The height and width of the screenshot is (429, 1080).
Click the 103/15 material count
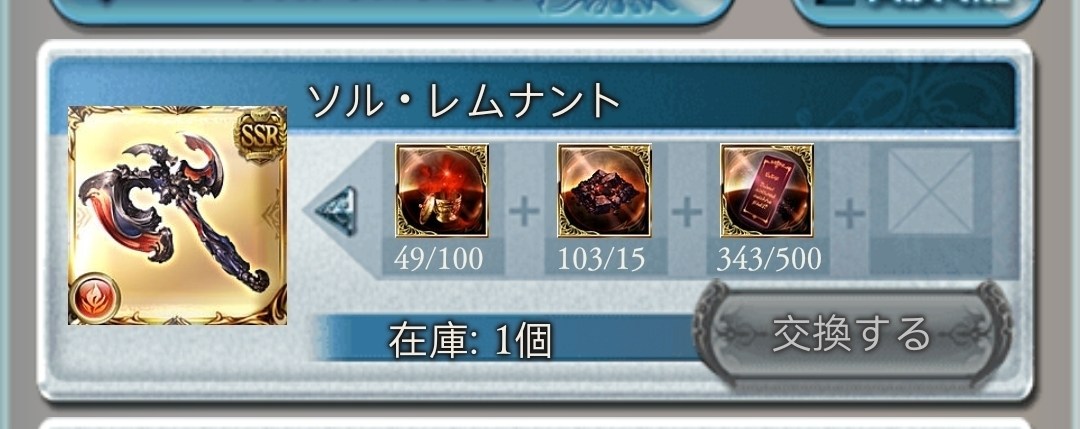point(601,259)
